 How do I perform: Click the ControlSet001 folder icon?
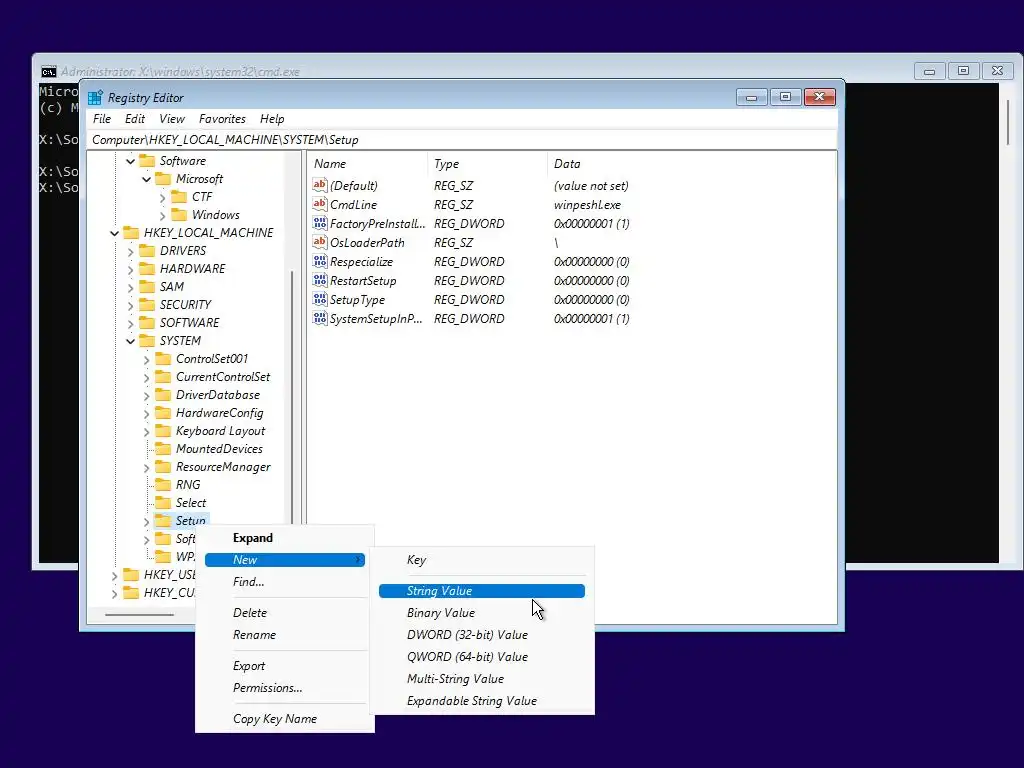pos(163,359)
